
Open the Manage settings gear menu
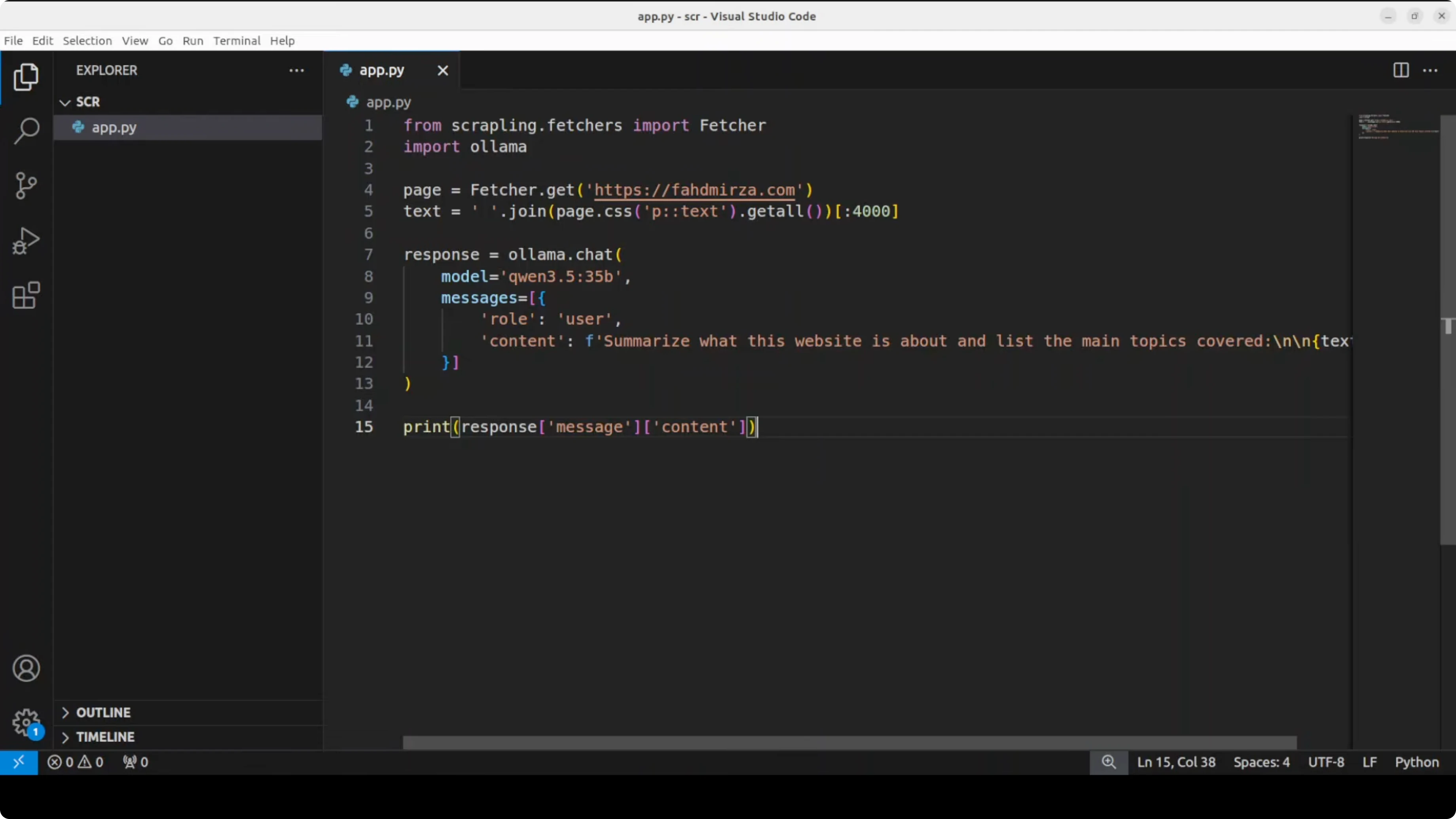click(x=25, y=724)
